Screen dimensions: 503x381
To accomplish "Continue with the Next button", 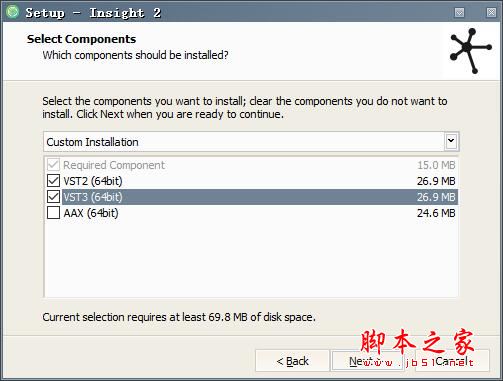I will (x=368, y=361).
